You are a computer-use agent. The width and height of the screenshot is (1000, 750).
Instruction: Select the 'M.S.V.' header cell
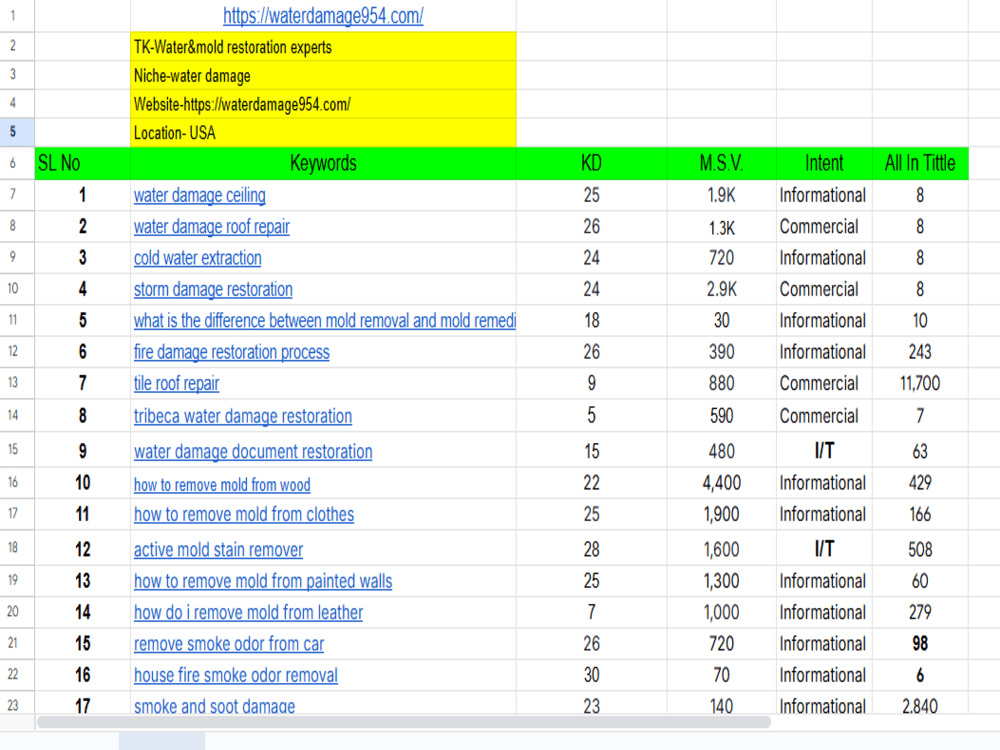[721, 163]
